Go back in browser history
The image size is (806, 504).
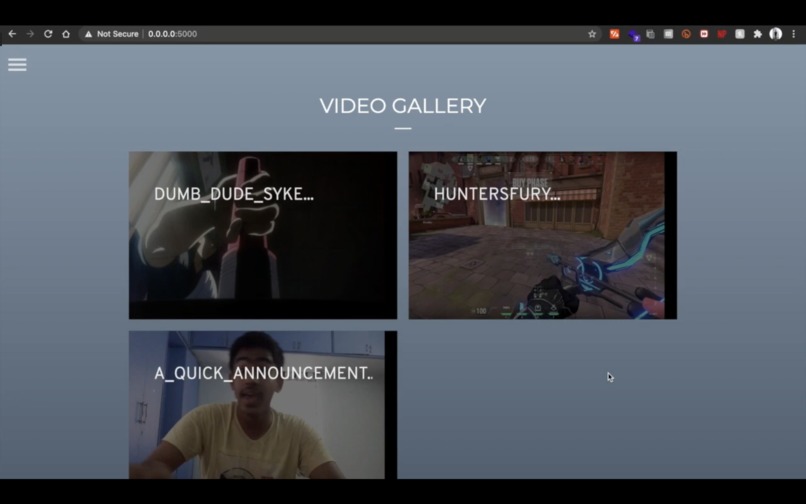click(12, 34)
